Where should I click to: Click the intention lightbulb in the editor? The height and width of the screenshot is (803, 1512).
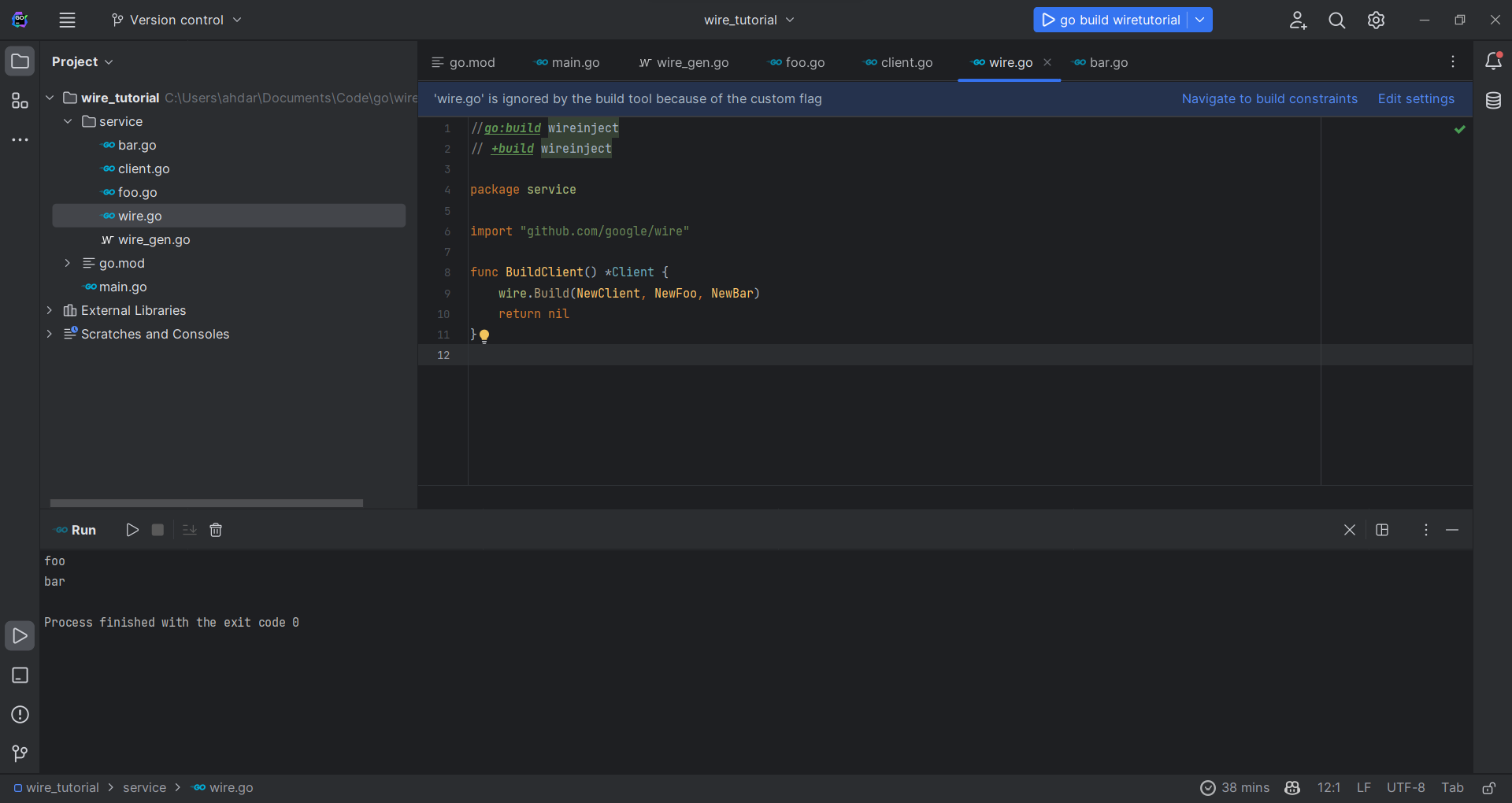point(484,336)
